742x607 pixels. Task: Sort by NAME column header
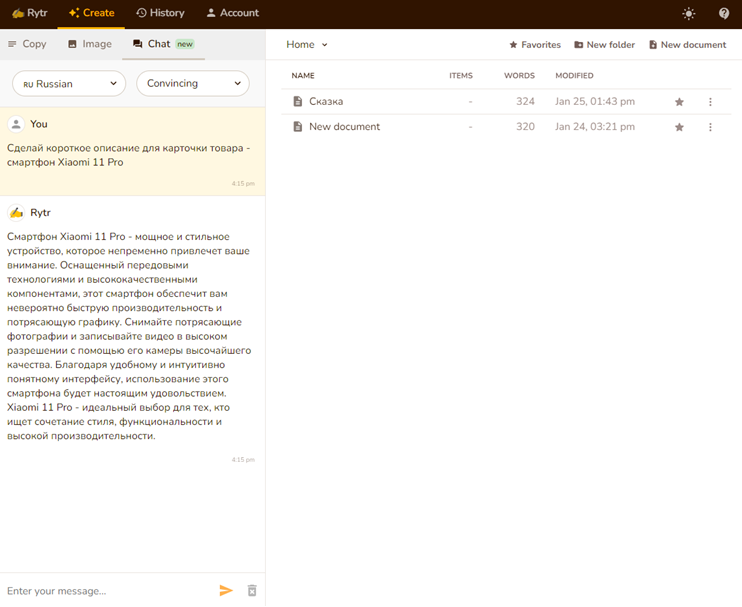(303, 76)
